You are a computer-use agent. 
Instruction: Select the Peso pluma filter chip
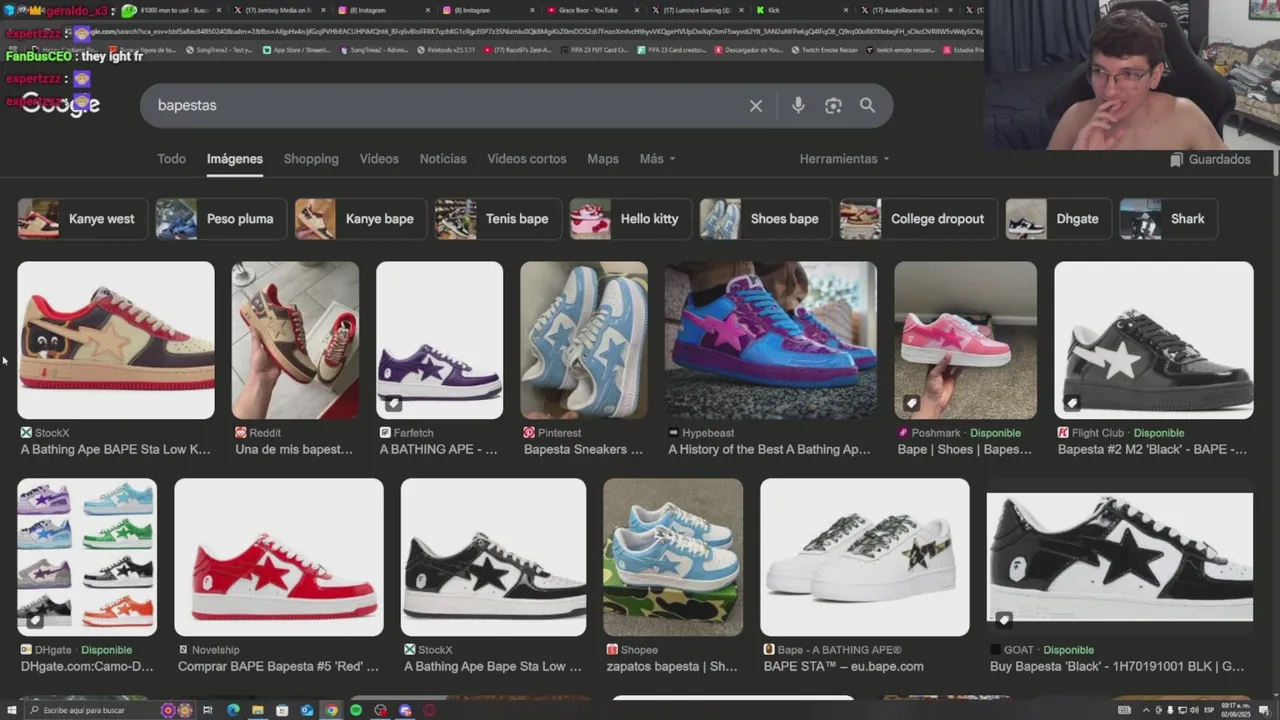(221, 219)
